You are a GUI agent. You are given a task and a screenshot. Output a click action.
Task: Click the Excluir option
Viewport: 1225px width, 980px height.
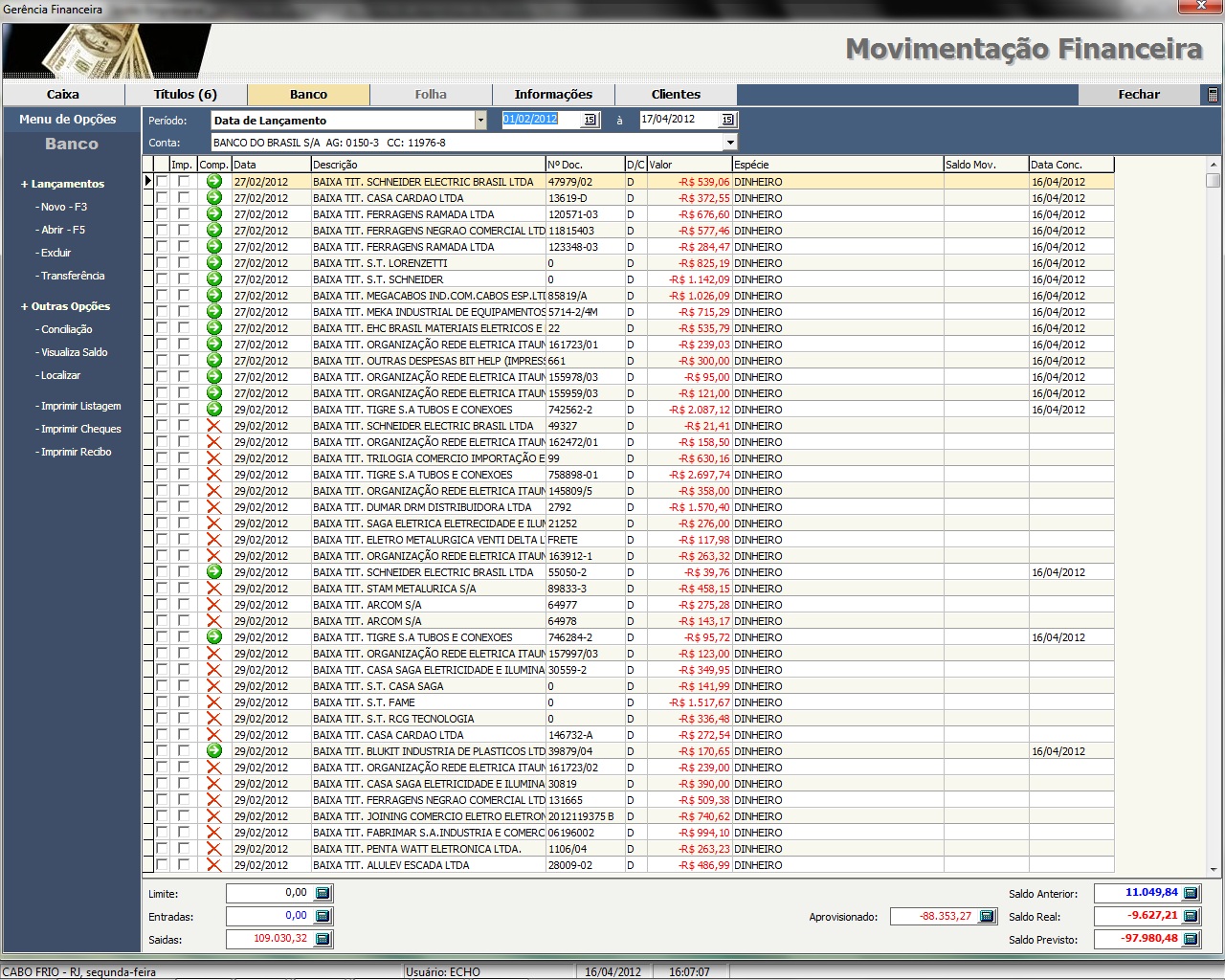pyautogui.click(x=54, y=253)
